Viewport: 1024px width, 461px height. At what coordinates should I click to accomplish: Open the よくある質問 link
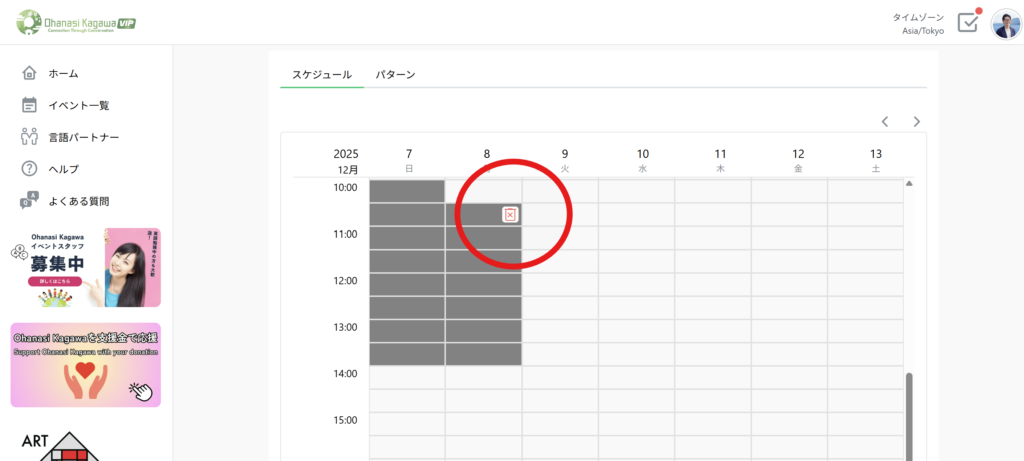click(x=79, y=201)
